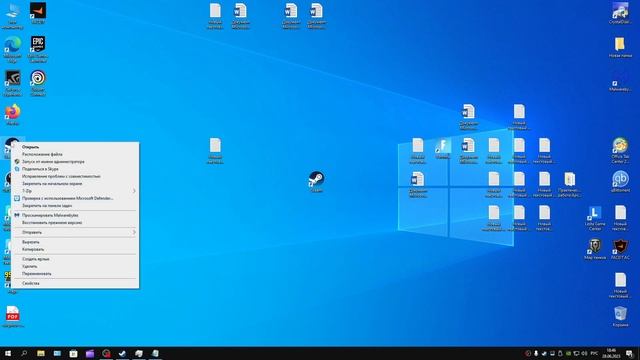Select the Корзина recycle bin icon
The height and width of the screenshot is (360, 640).
click(x=620, y=316)
